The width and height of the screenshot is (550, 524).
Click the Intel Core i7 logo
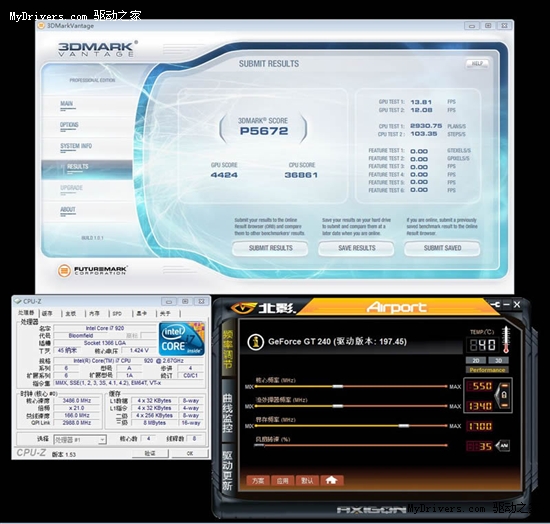coord(181,339)
